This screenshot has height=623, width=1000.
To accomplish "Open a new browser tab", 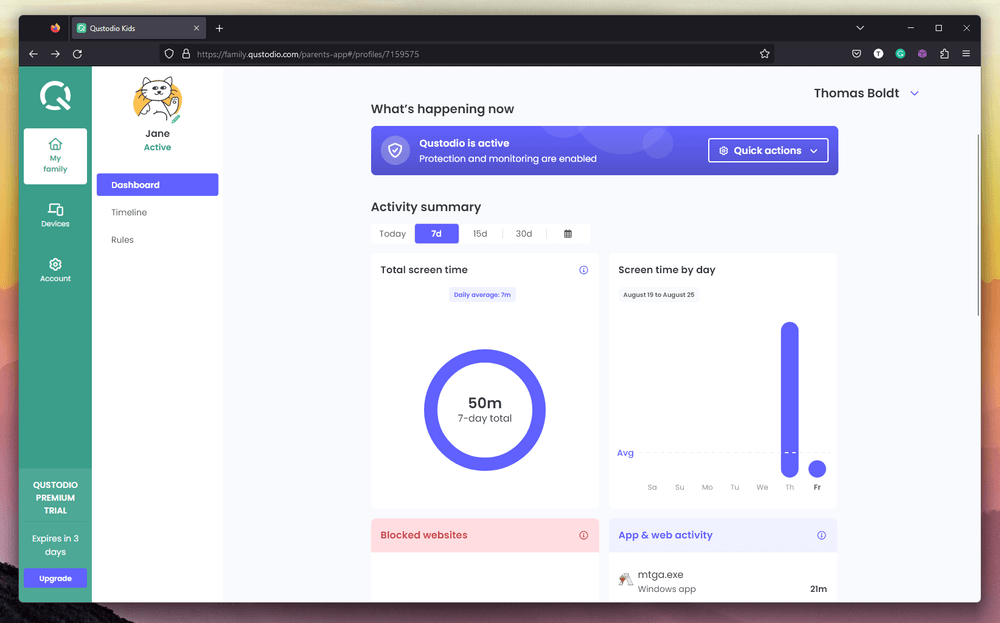I will pos(219,28).
